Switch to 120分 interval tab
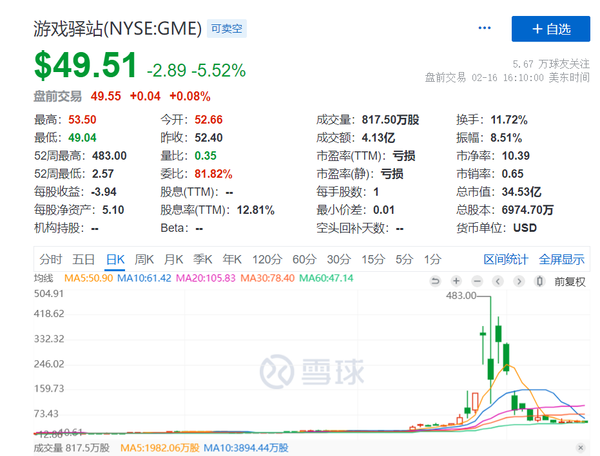The image size is (600, 456). [x=267, y=259]
